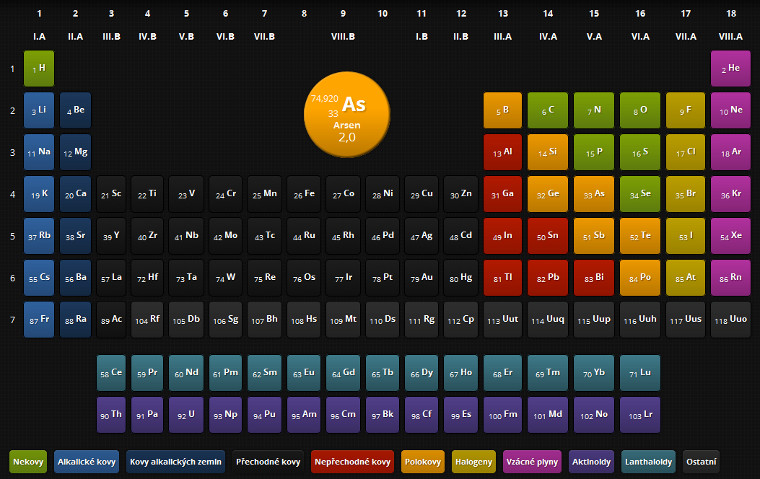The image size is (760, 479).
Task: Click the large orange Arsen detail circle
Action: click(345, 116)
